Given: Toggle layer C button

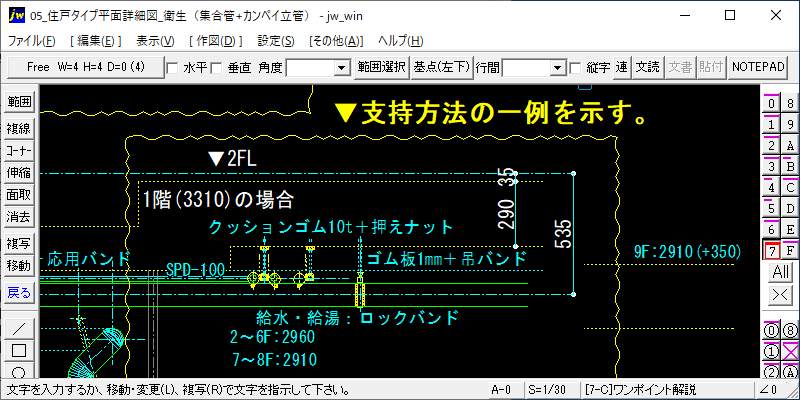Looking at the screenshot, I should pos(790,187).
